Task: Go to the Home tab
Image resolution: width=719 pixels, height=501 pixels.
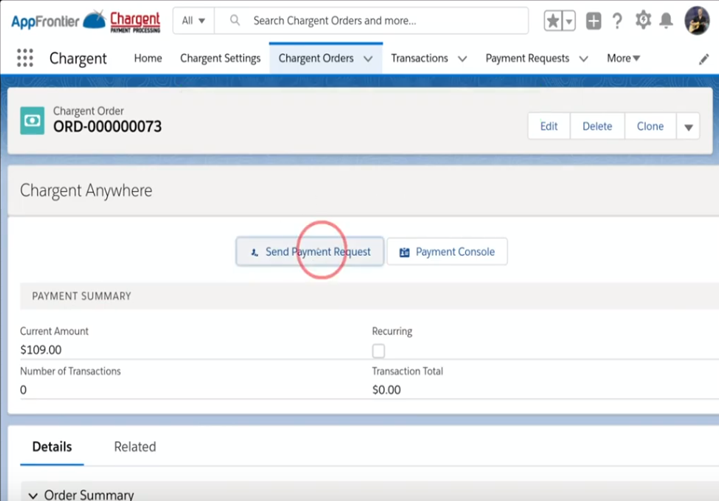Action: click(148, 58)
